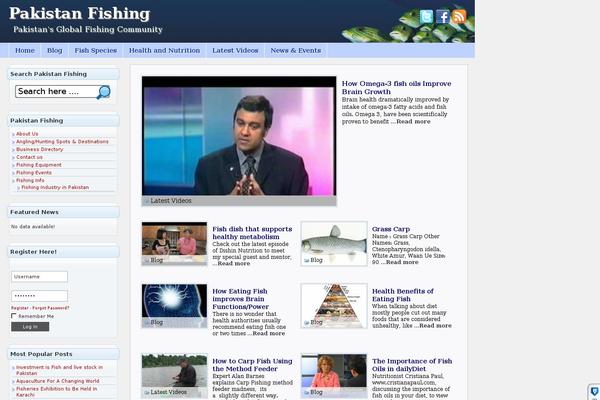This screenshot has height=400, width=600.
Task: Open the RSS feed icon
Action: point(459,16)
